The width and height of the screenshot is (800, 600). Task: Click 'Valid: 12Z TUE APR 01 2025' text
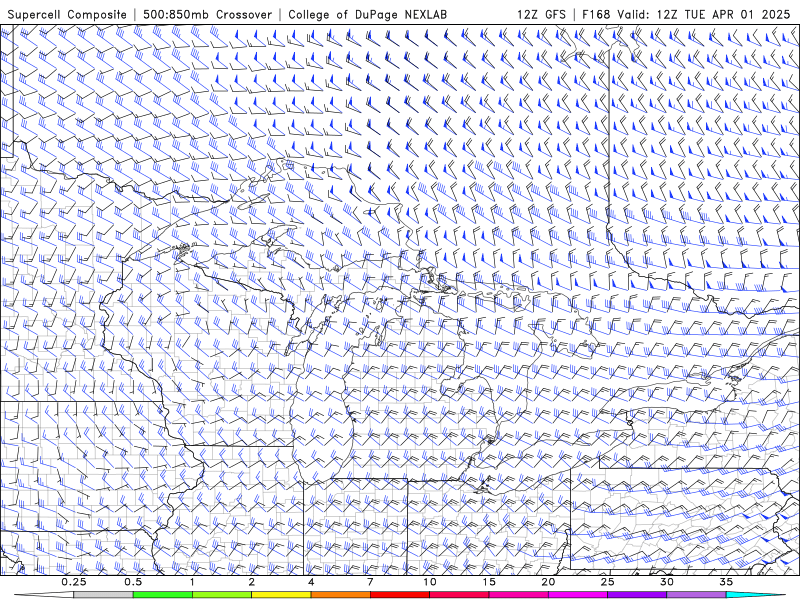[704, 14]
